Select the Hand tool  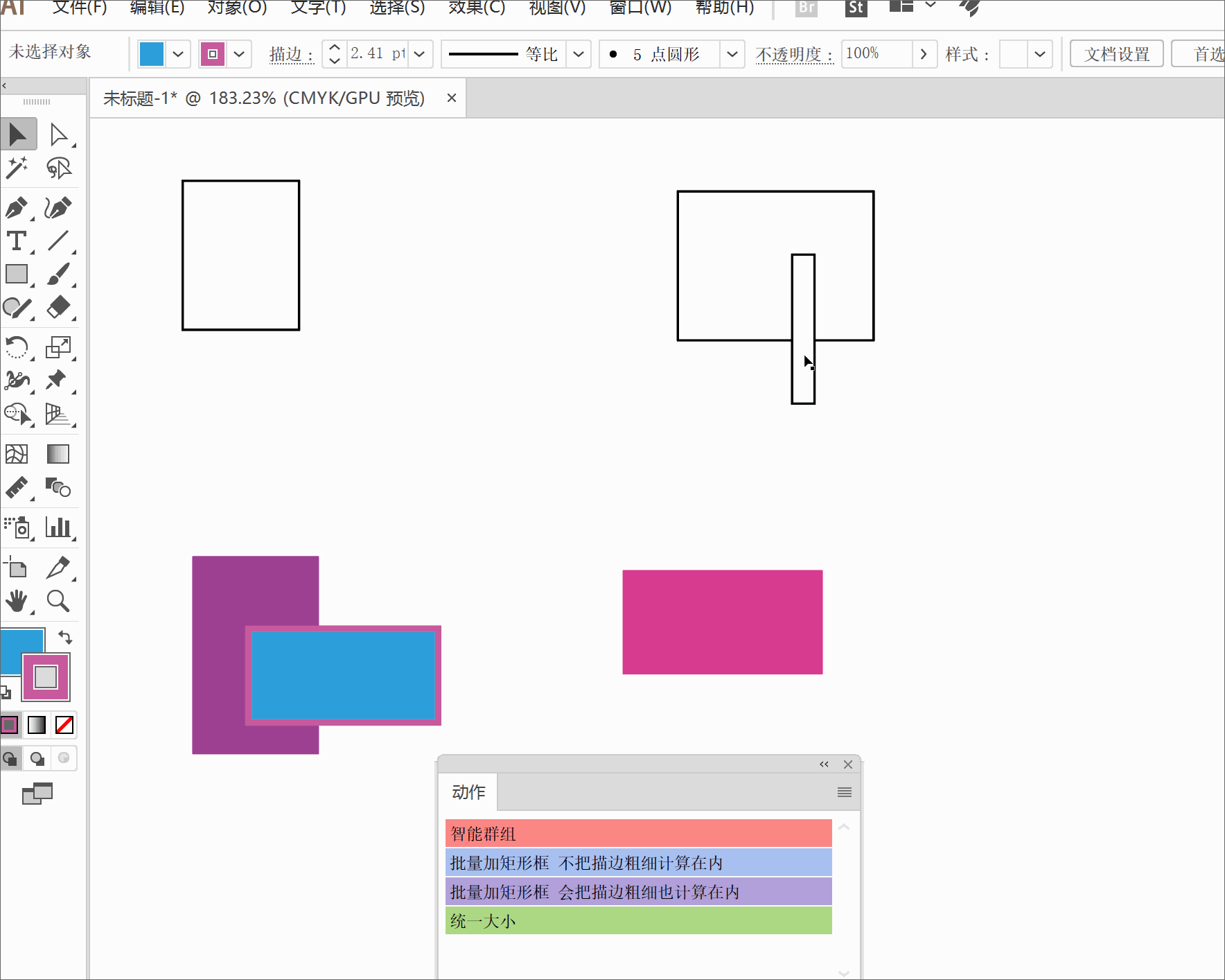coord(18,601)
